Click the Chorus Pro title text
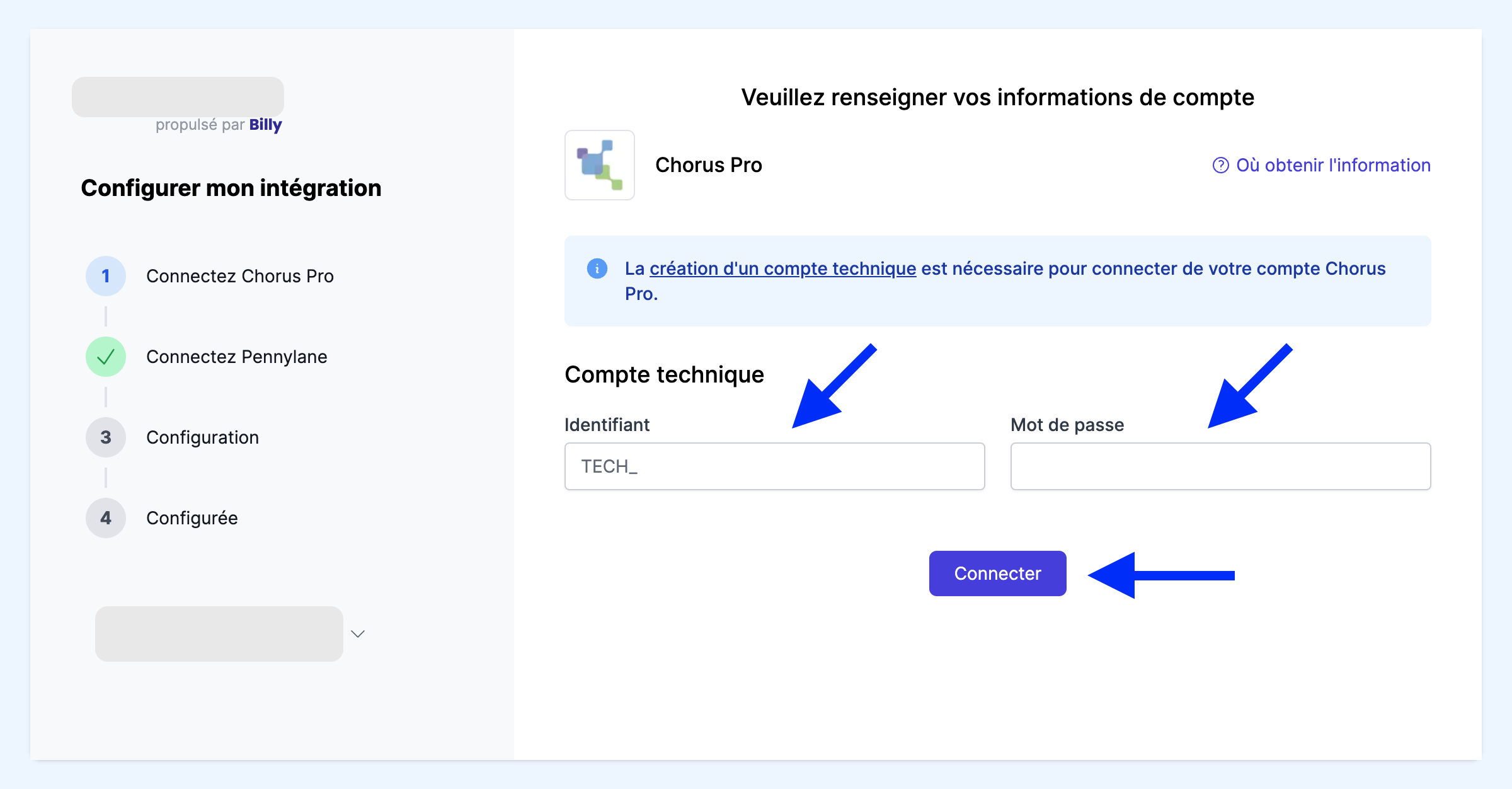1512x789 pixels. tap(709, 165)
